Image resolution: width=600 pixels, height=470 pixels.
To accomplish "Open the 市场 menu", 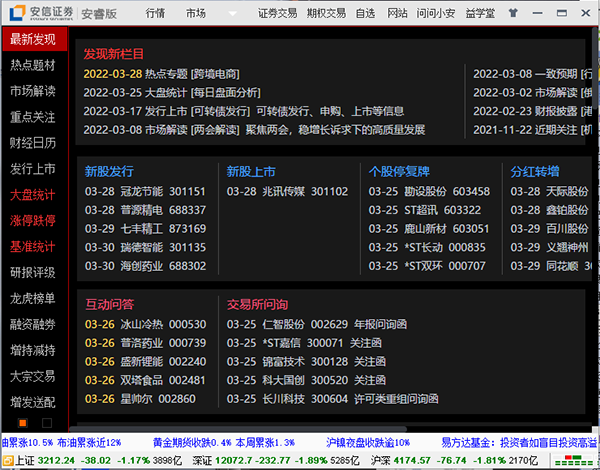I will click(196, 13).
